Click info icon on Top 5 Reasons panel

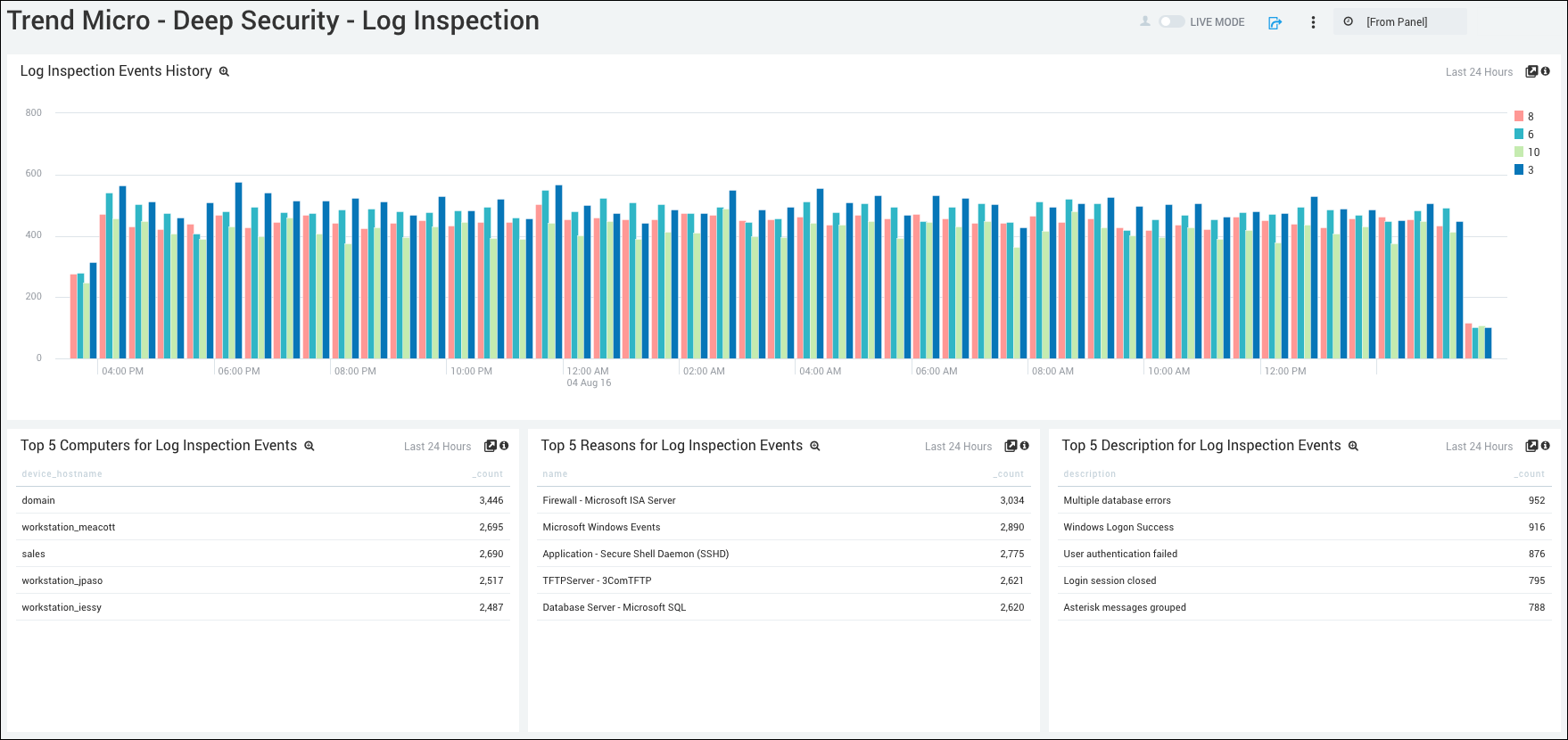[1025, 446]
